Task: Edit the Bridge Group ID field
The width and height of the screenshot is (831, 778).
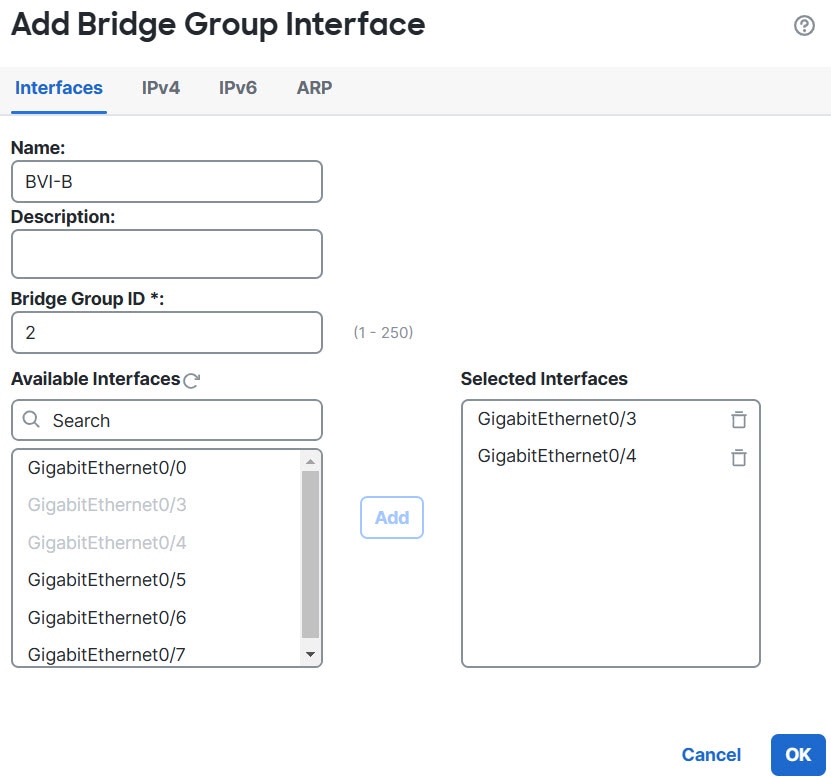Action: point(167,333)
